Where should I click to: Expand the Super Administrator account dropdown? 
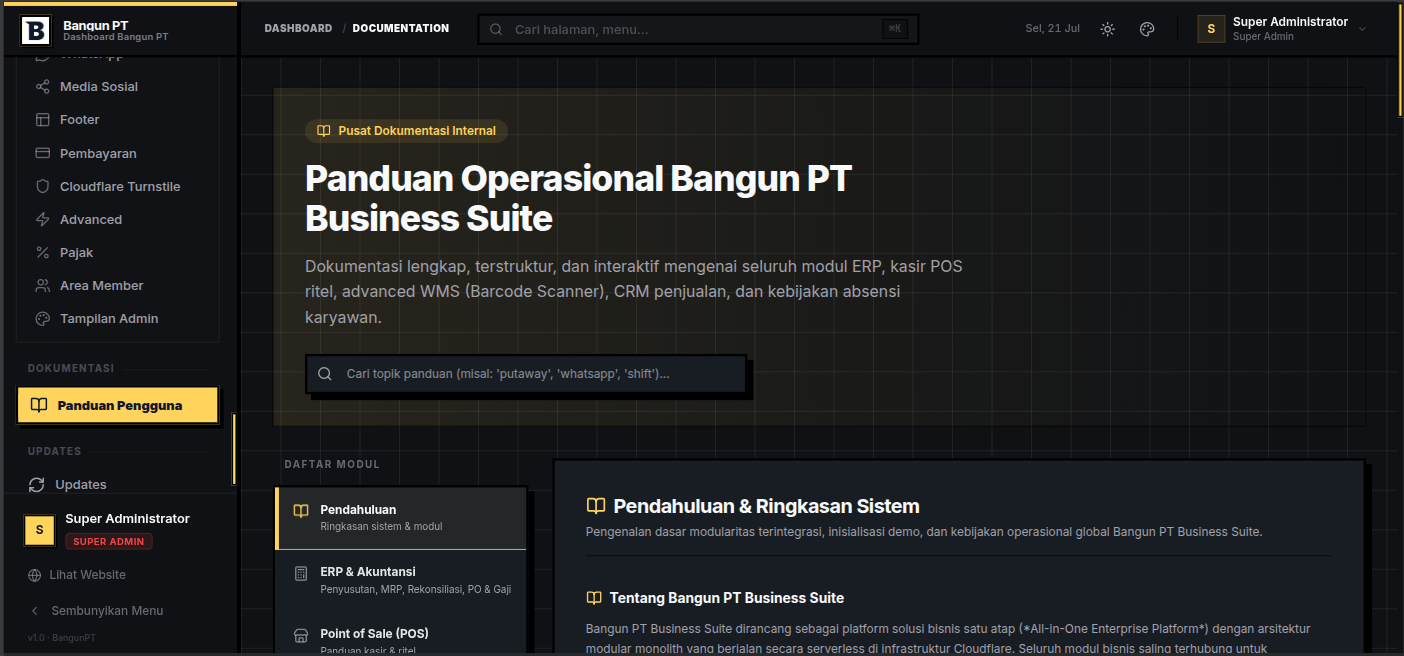pos(1283,29)
